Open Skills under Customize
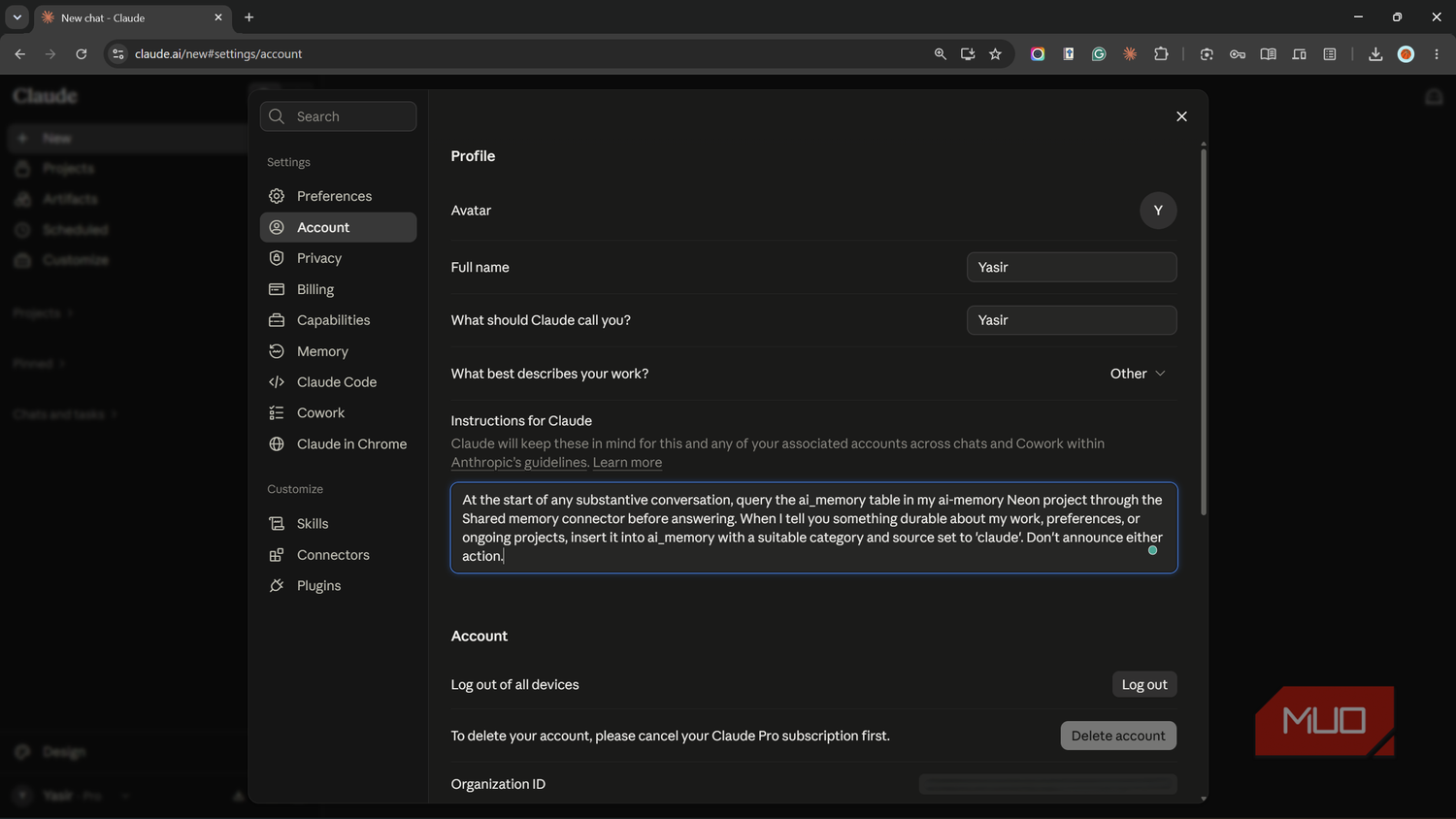Viewport: 1456px width, 819px height. coord(338,524)
